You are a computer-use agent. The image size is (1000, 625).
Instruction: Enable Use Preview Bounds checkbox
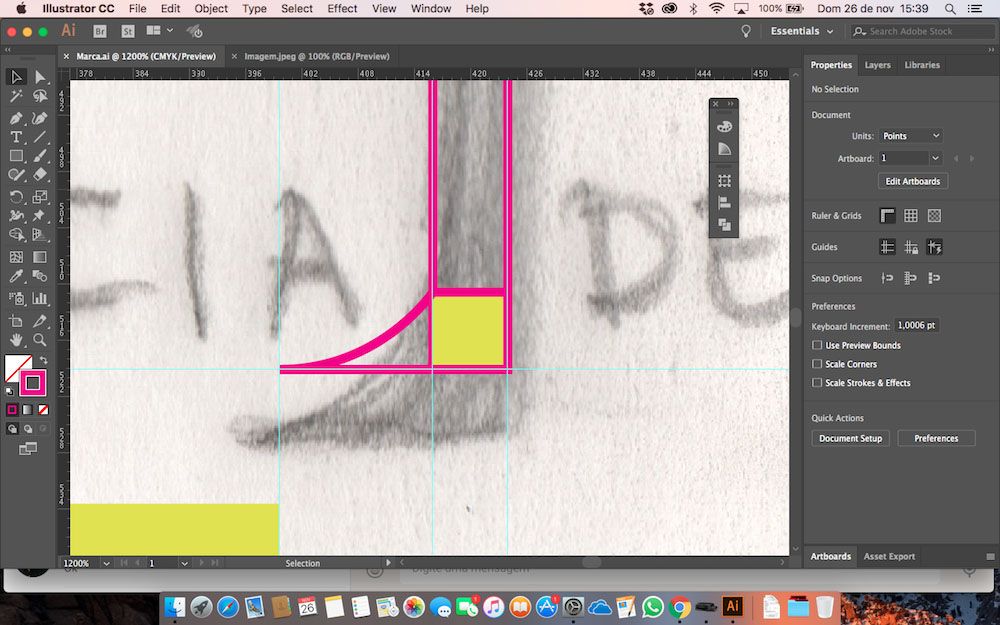(x=817, y=345)
